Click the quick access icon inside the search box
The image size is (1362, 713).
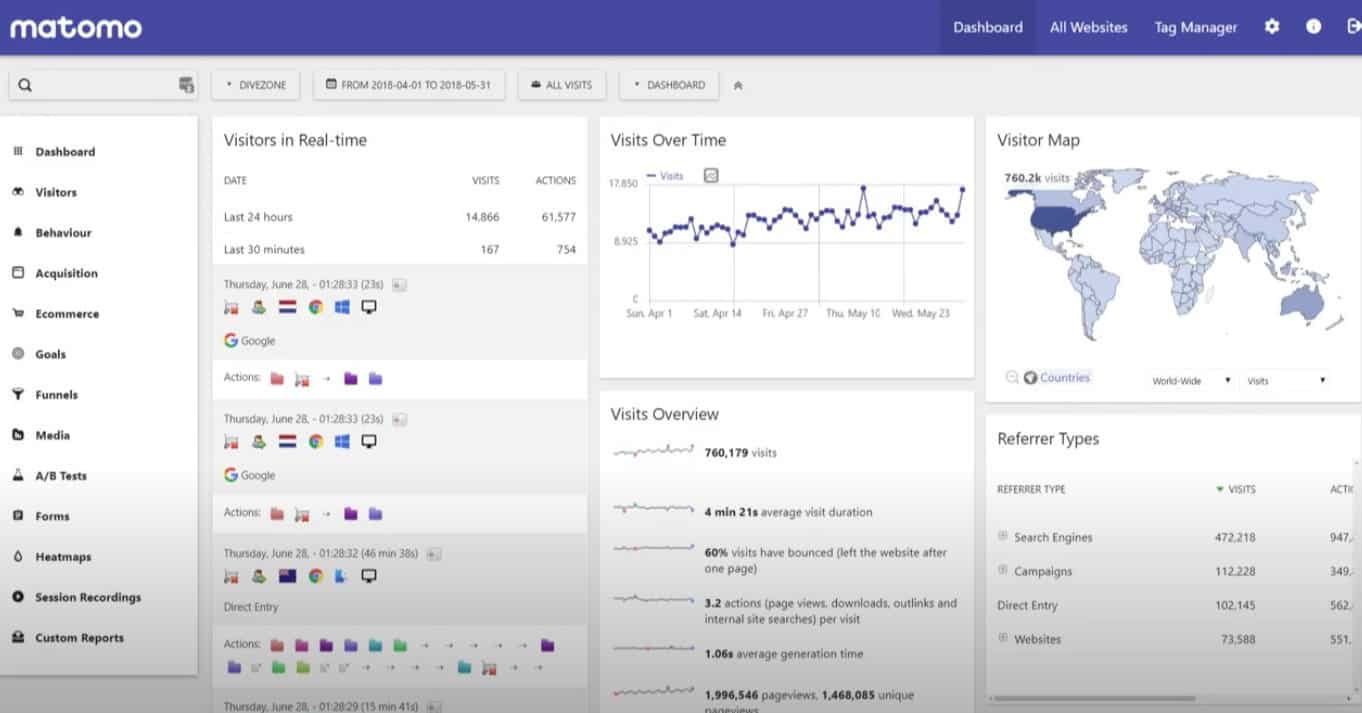pyautogui.click(x=186, y=85)
